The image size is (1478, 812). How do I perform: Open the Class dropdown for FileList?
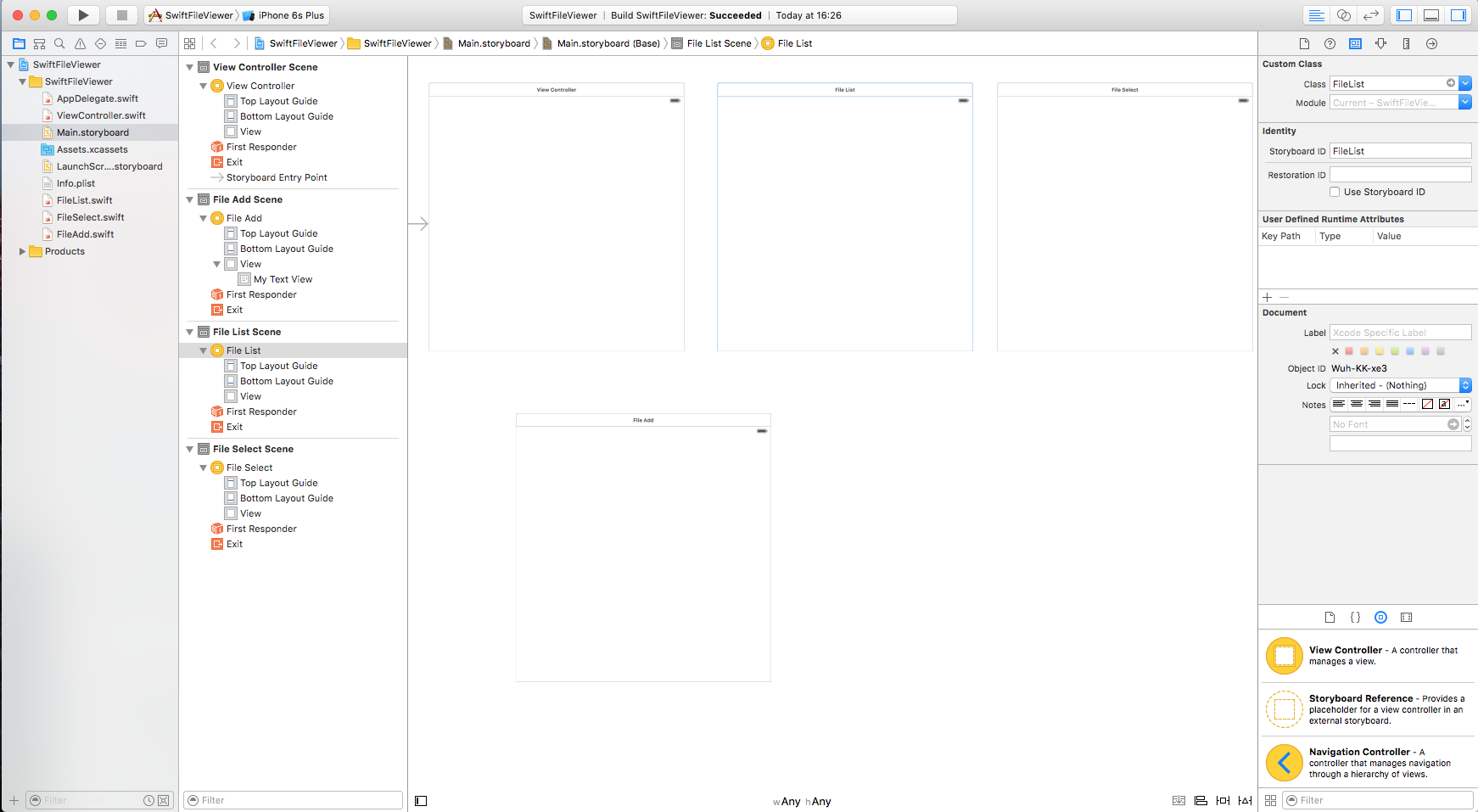pos(1465,83)
